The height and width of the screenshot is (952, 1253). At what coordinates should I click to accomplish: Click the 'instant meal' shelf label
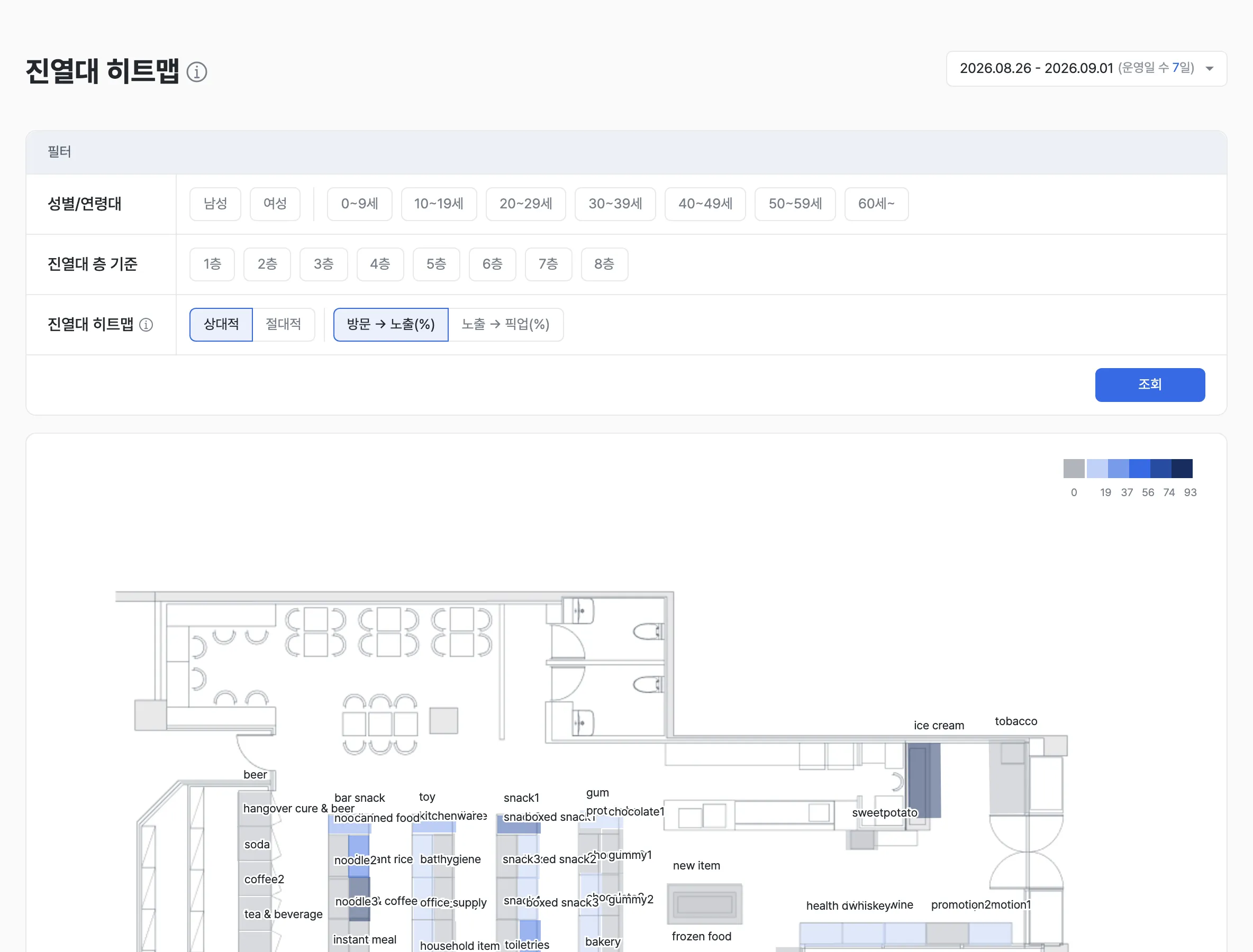pos(365,939)
